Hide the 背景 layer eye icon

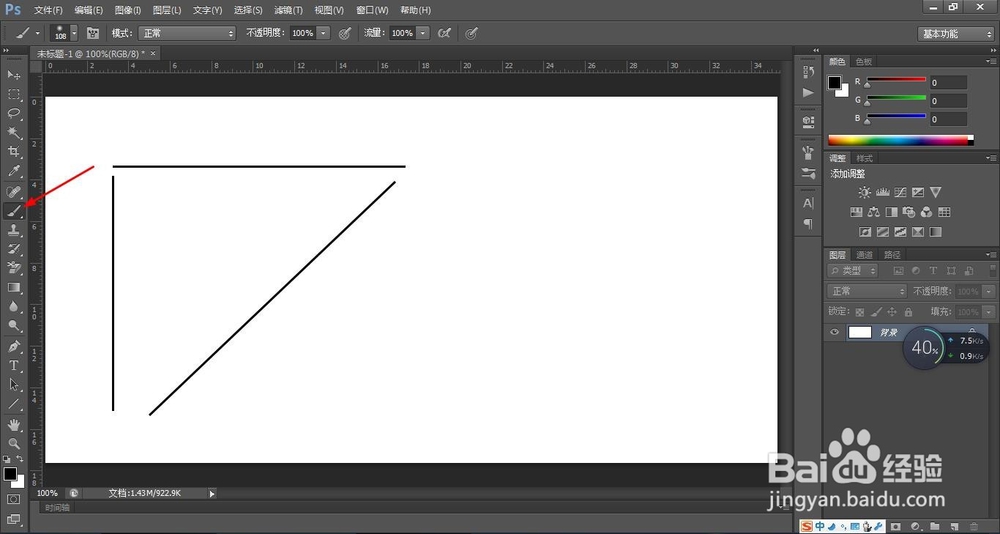(834, 332)
